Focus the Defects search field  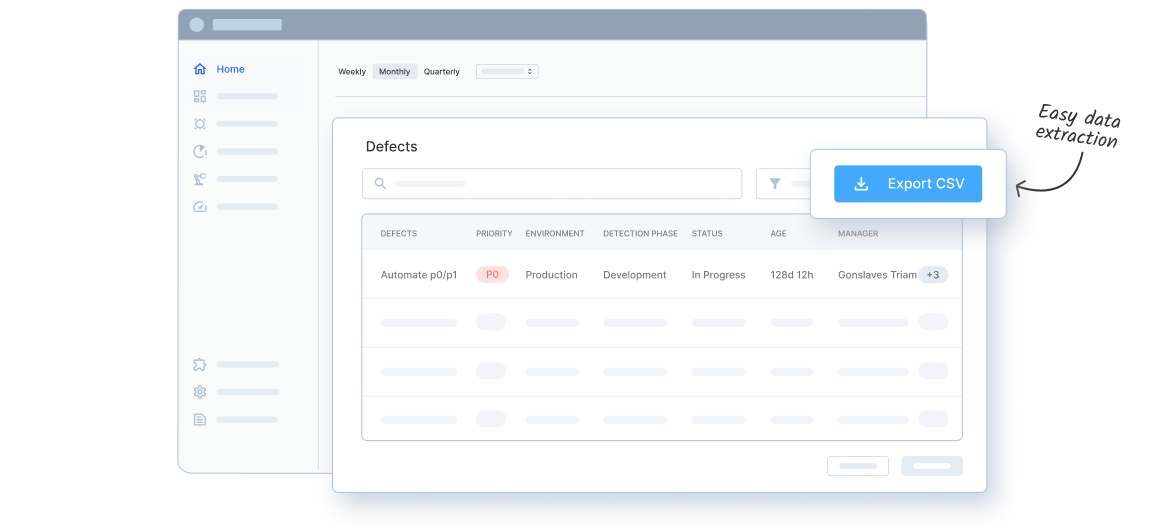tap(552, 183)
